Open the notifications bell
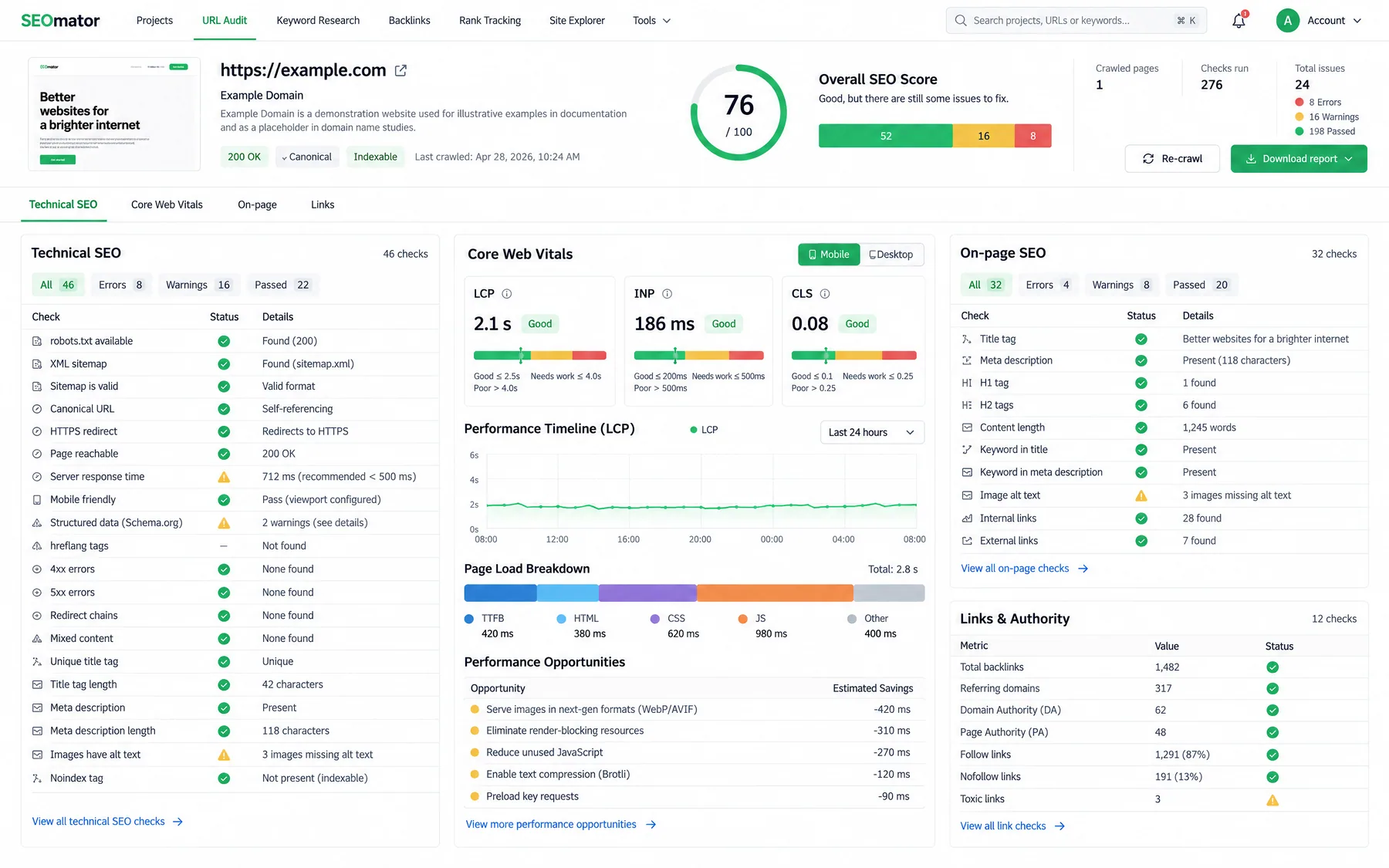This screenshot has width=1389, height=868. pyautogui.click(x=1239, y=21)
